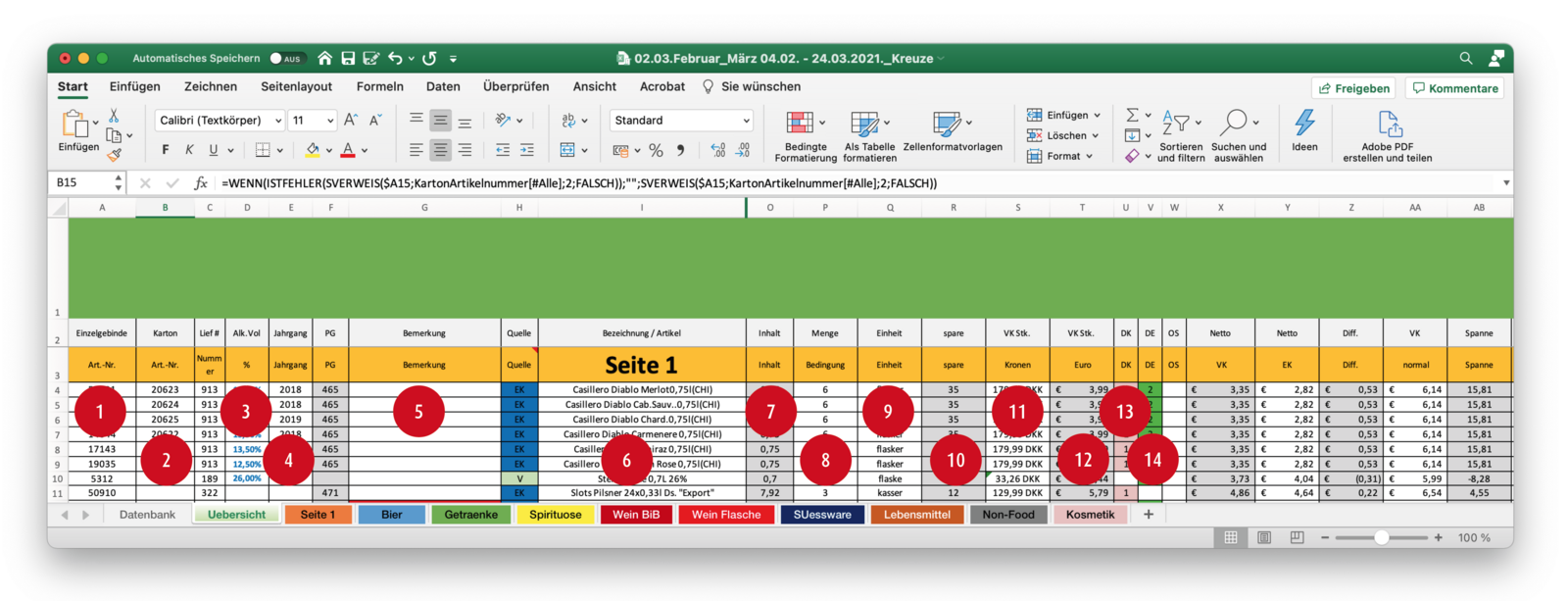Expand the formula bar with the right arrow
The width and height of the screenshot is (1568, 601).
(x=1506, y=183)
